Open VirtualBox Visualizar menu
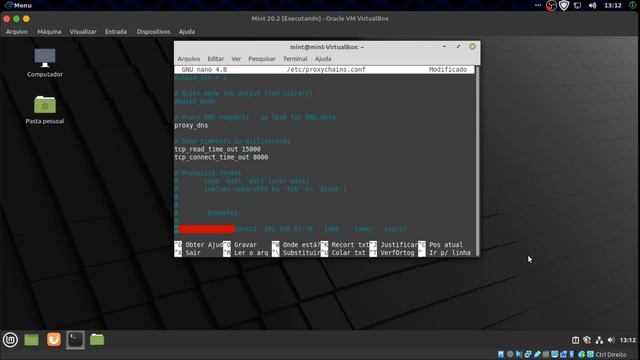The height and width of the screenshot is (360, 640). 83,31
